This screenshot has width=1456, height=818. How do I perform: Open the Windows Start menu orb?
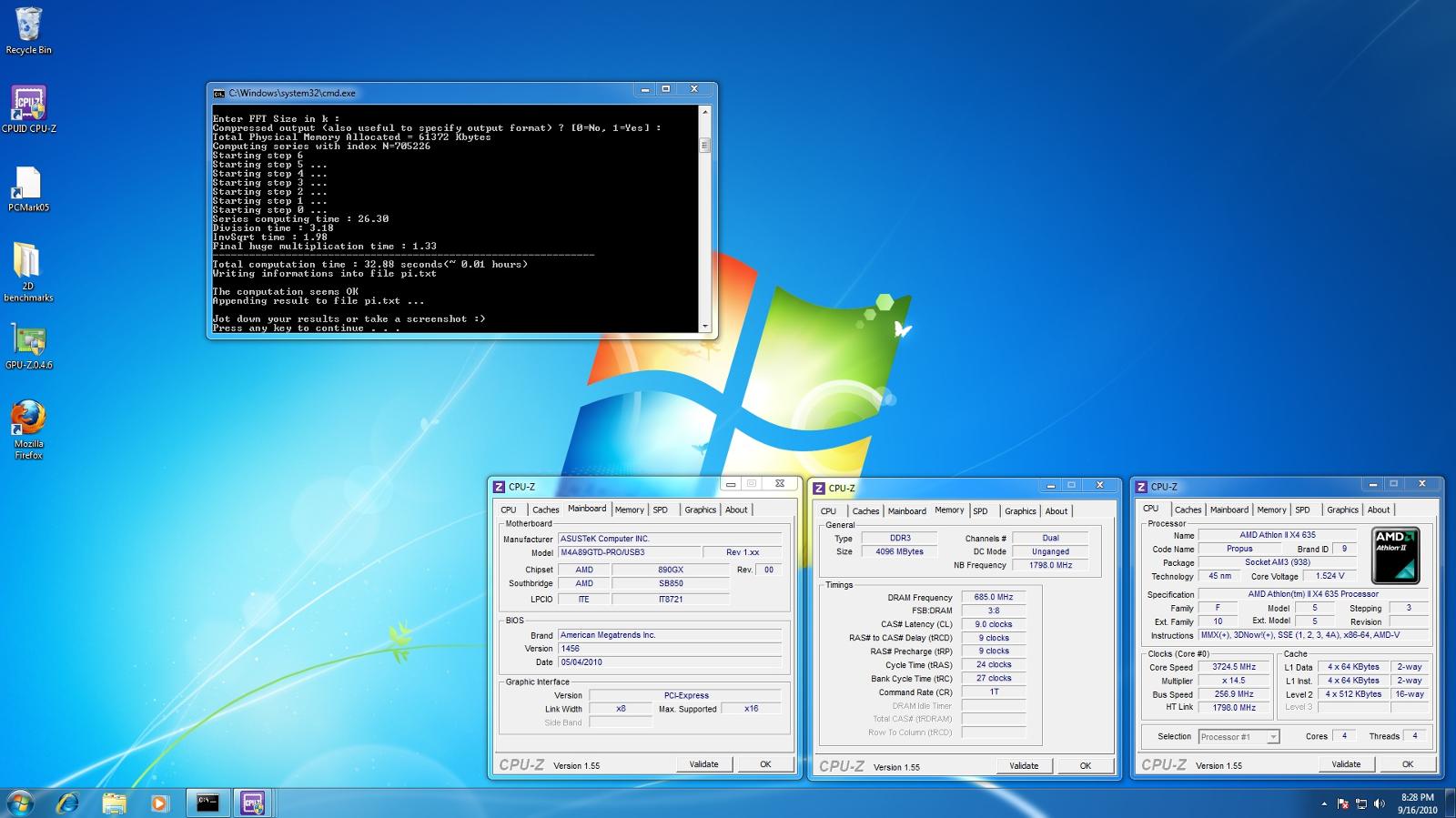point(20,803)
